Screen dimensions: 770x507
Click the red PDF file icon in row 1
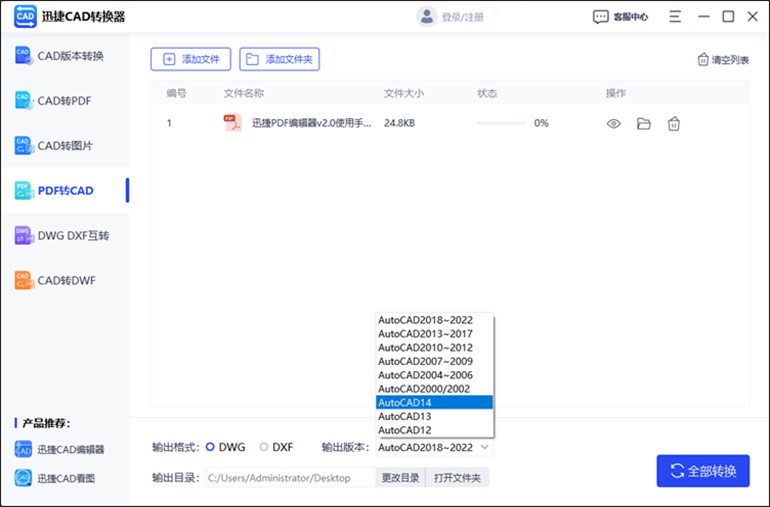[x=233, y=123]
